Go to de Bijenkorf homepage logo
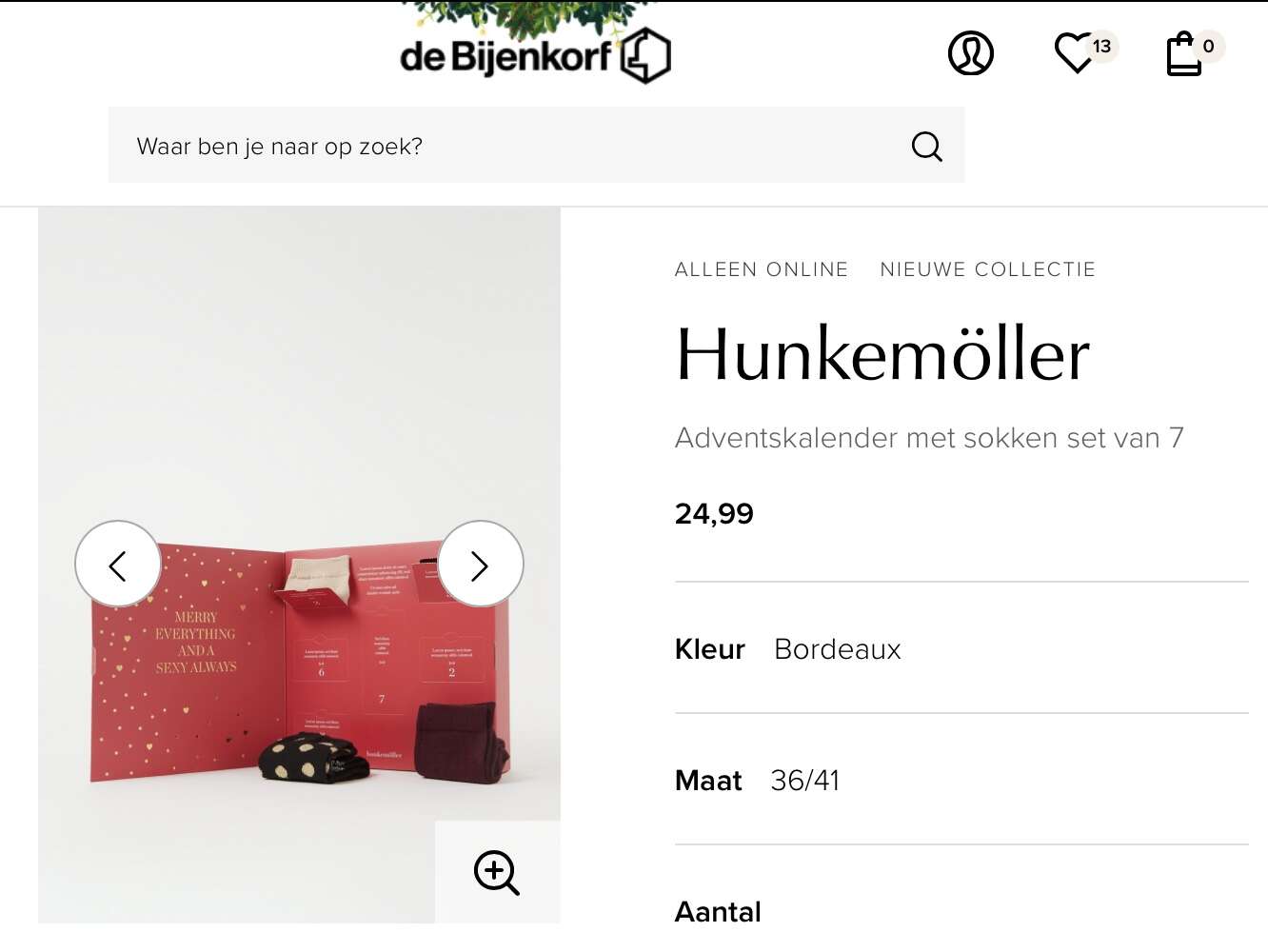This screenshot has width=1268, height=952. [535, 55]
